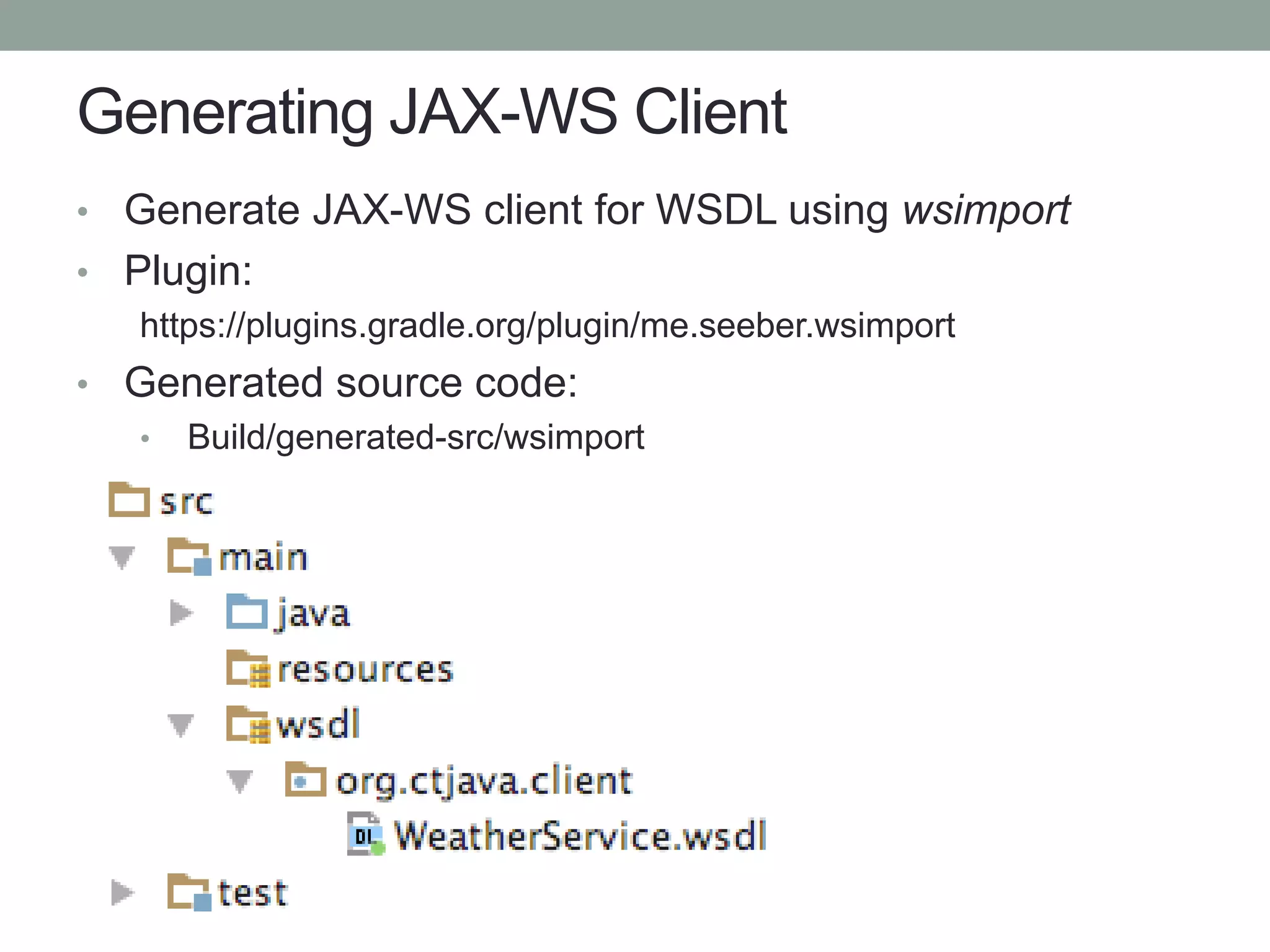Select the src tree label
The width and height of the screenshot is (1270, 952).
point(187,502)
